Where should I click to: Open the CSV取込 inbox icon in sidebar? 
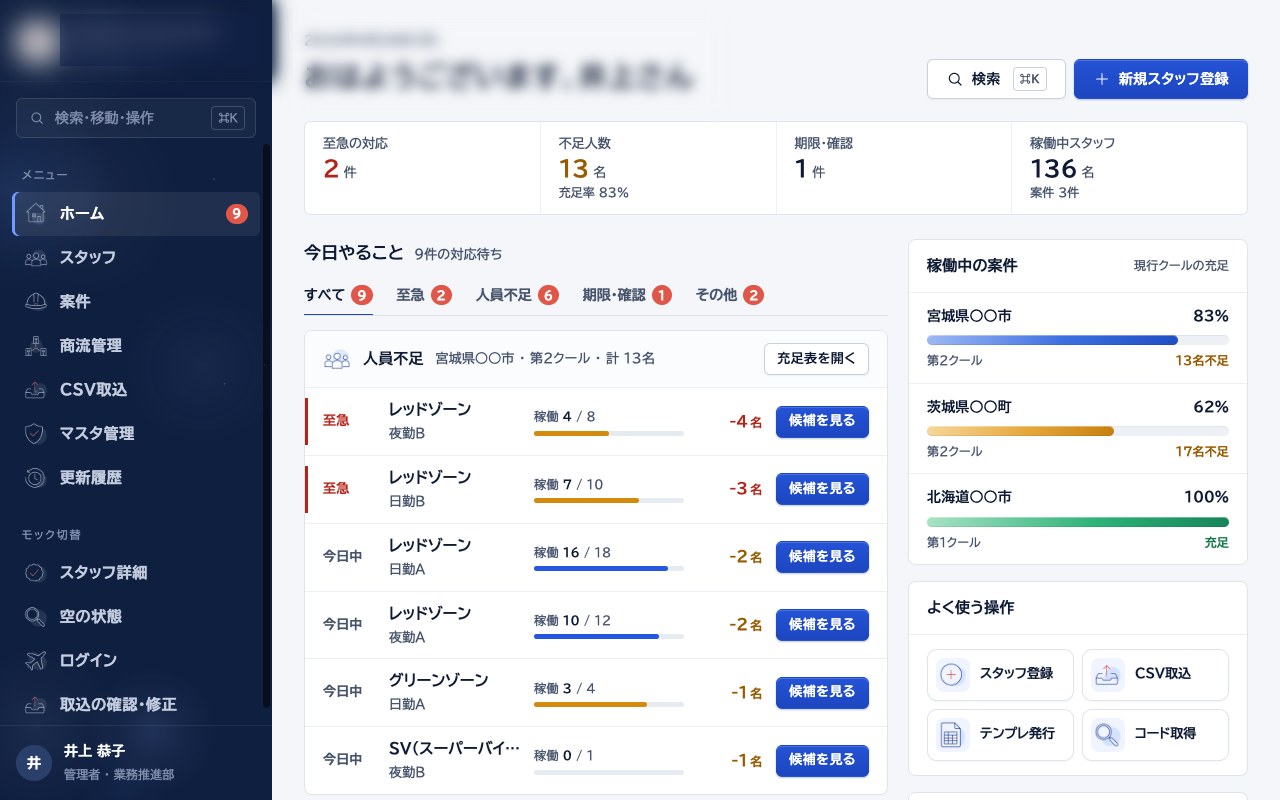click(x=36, y=389)
